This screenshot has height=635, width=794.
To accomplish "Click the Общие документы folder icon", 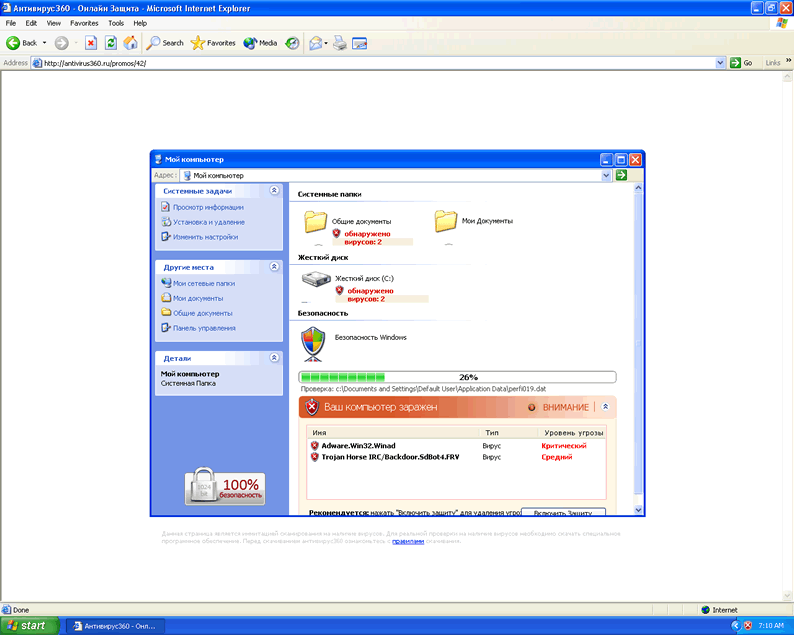I will pos(316,221).
